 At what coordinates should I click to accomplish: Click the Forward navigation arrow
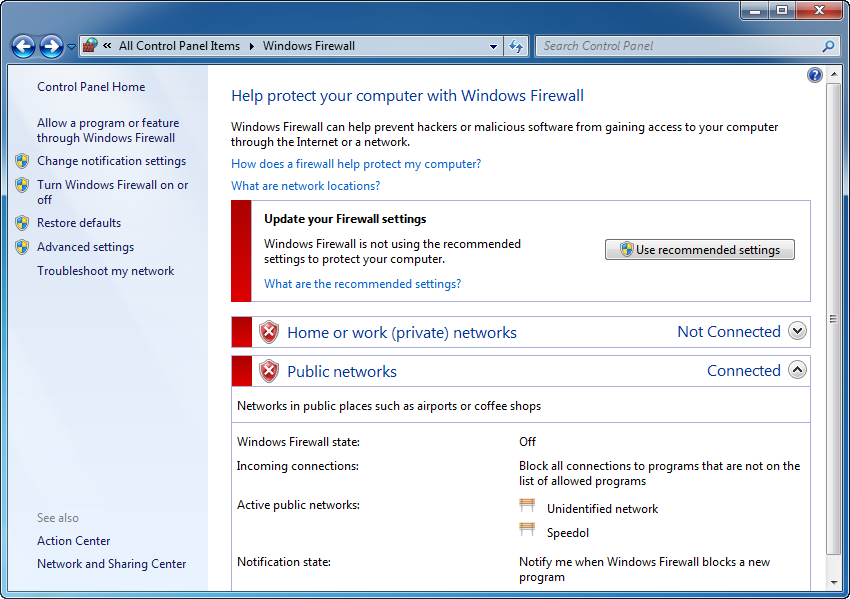(51, 47)
